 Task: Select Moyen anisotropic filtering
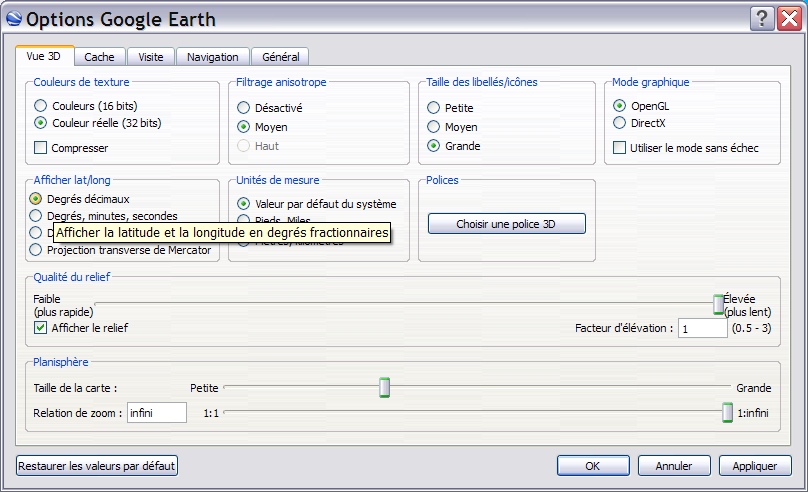[x=262, y=127]
